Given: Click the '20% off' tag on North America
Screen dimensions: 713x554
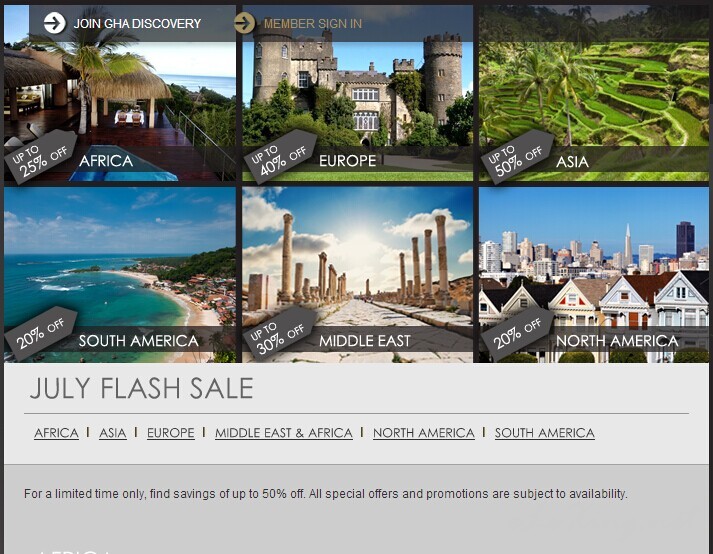Looking at the screenshot, I should (517, 334).
